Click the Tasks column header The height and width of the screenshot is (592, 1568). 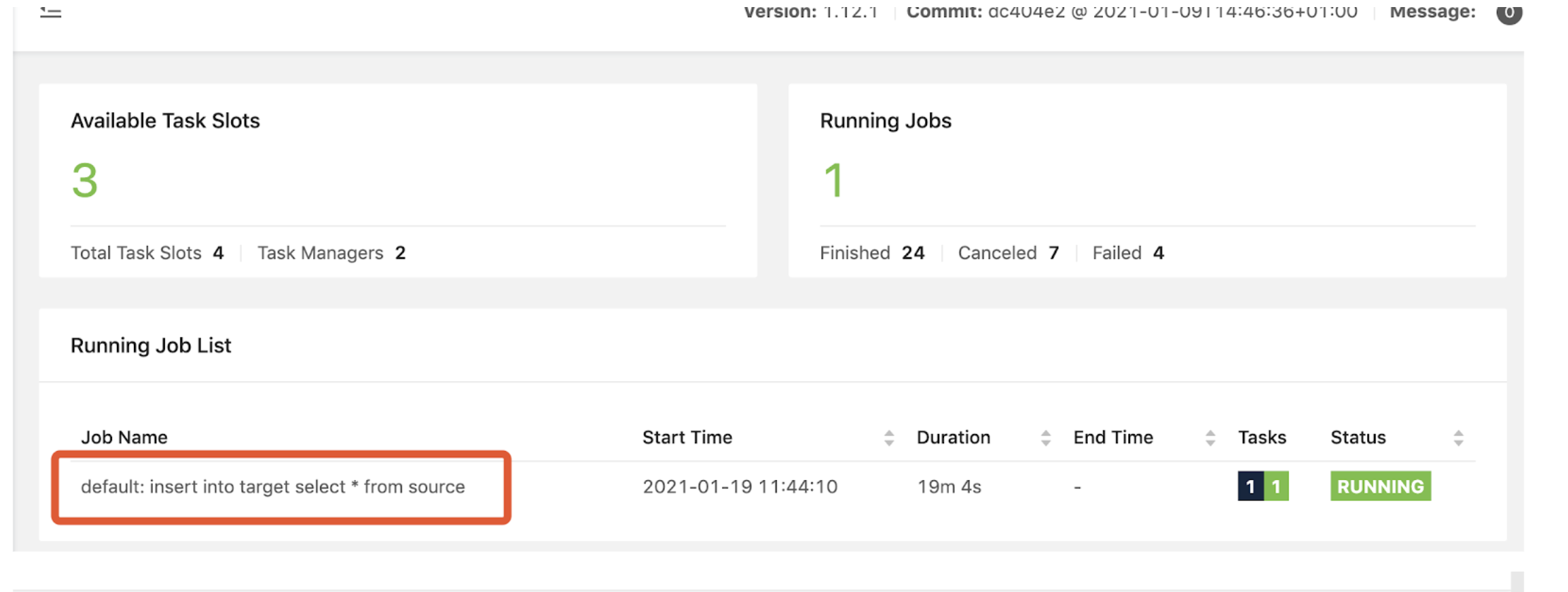[x=1262, y=438]
